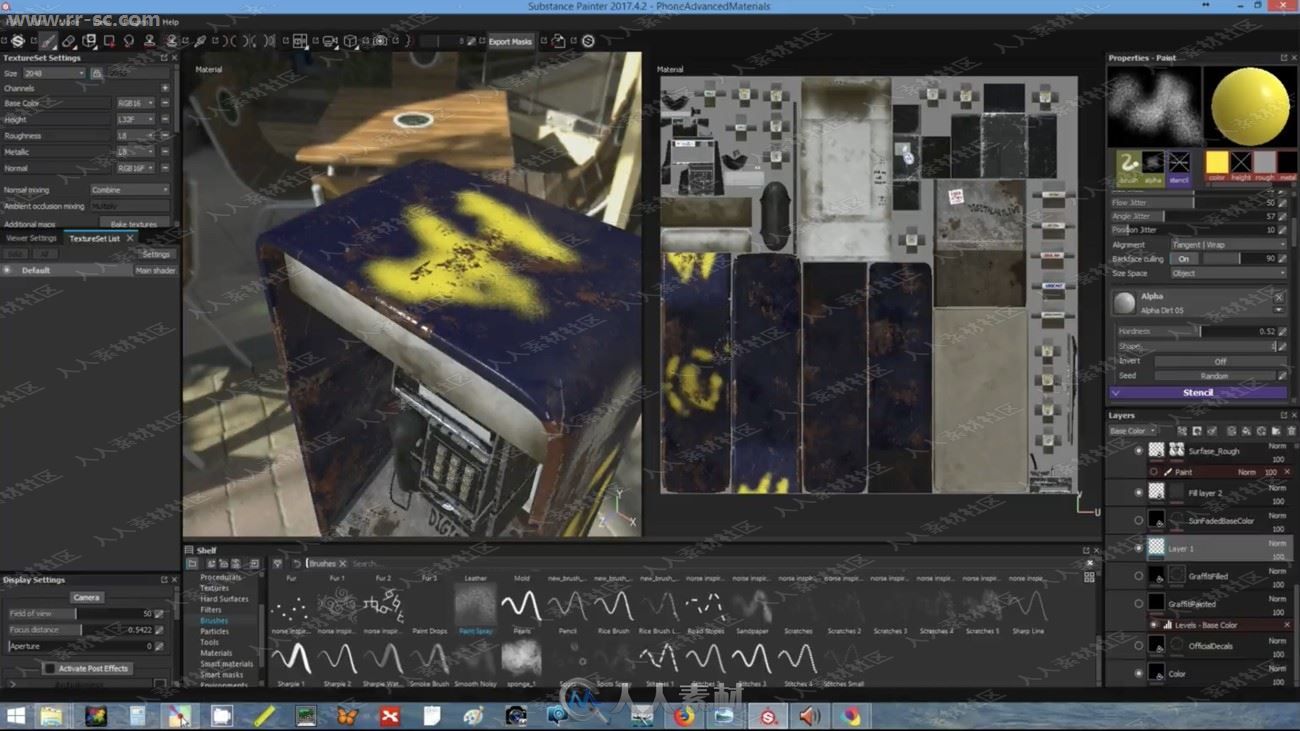Open the Layers Base Color channel dropdown

pos(1132,431)
